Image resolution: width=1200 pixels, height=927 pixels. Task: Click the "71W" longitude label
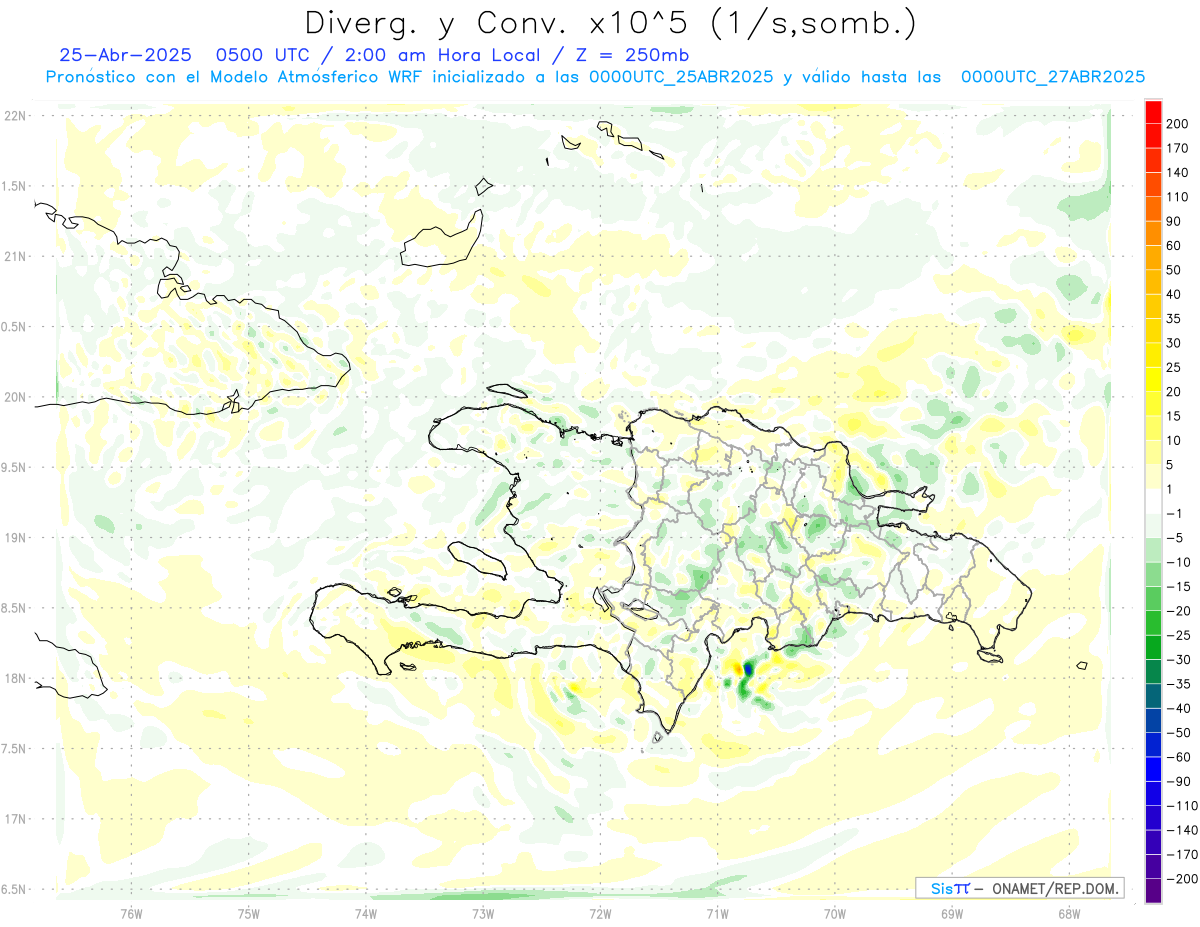[x=717, y=914]
